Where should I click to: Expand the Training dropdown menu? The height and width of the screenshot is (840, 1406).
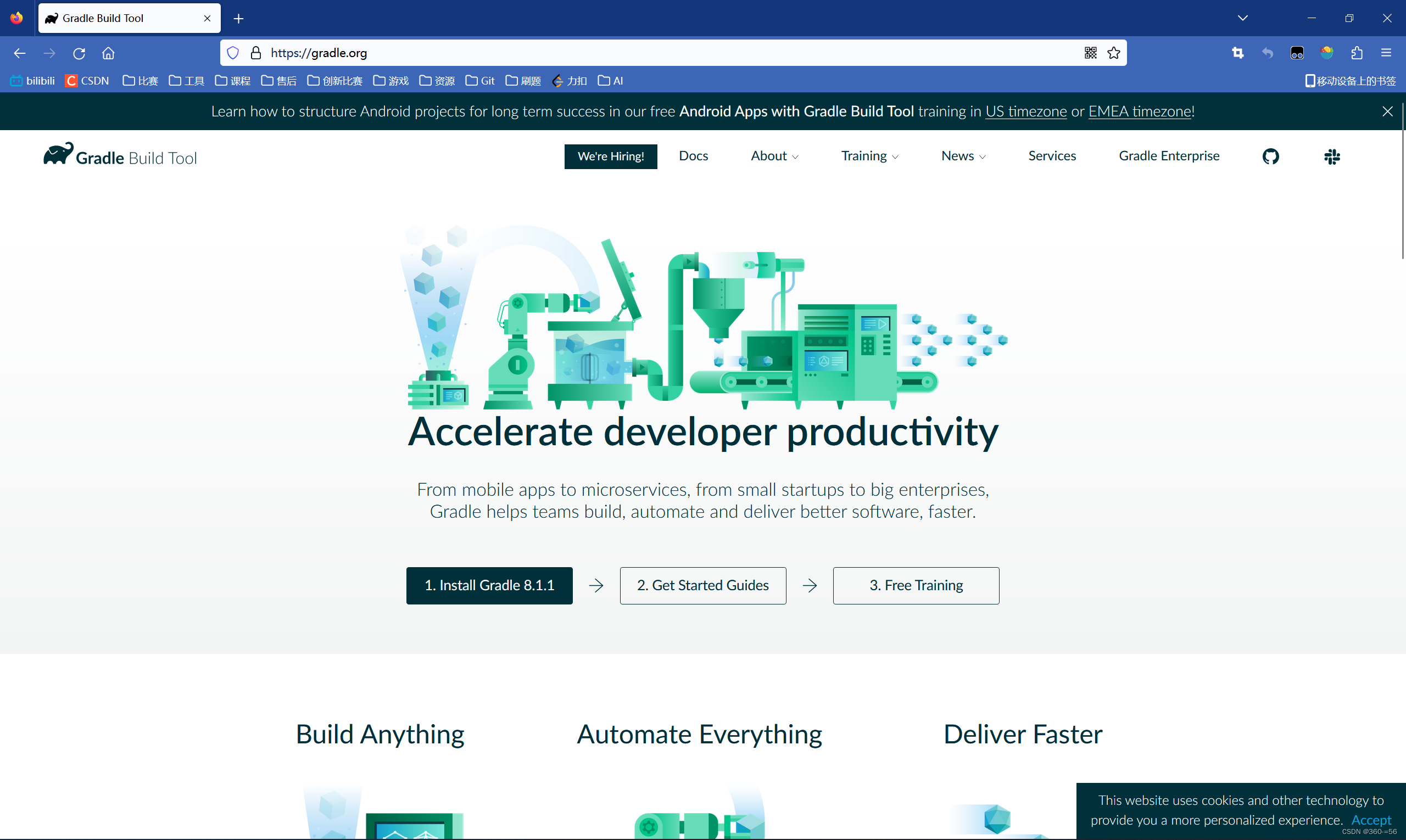(x=869, y=156)
